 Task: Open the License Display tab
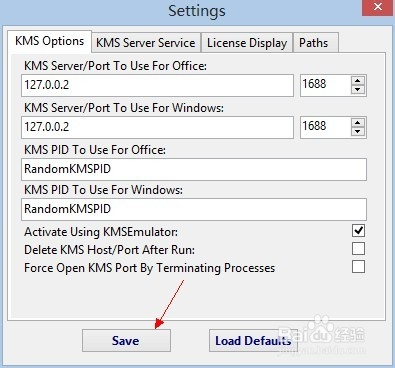(247, 43)
